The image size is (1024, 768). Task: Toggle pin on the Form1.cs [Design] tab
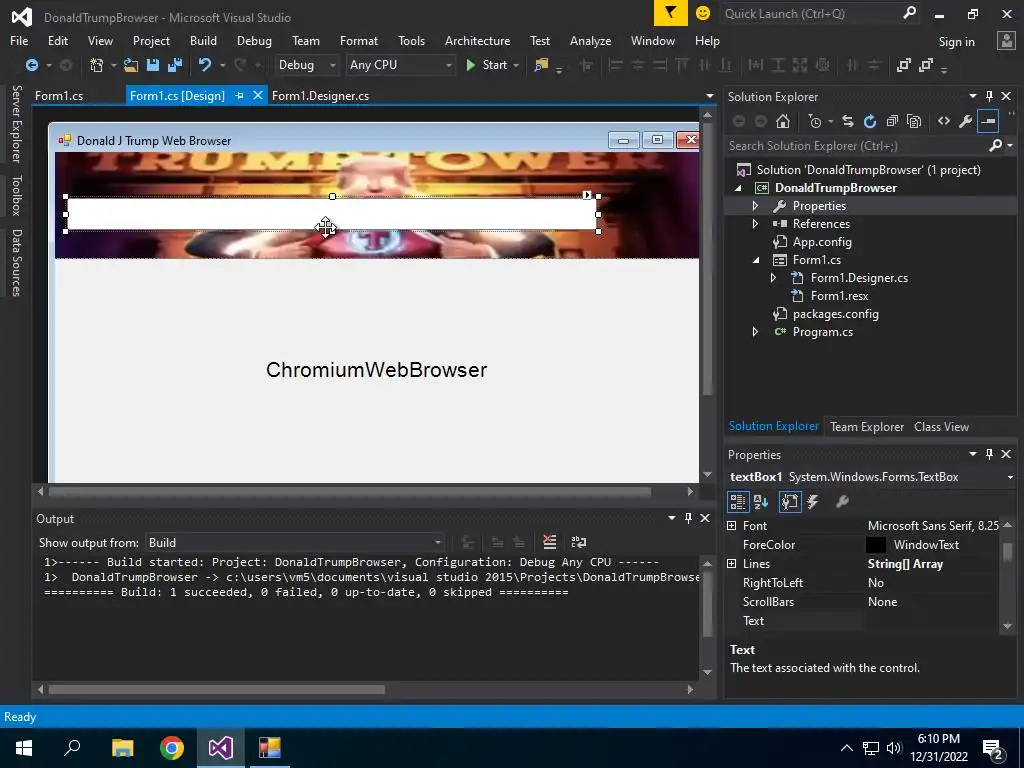pos(239,96)
